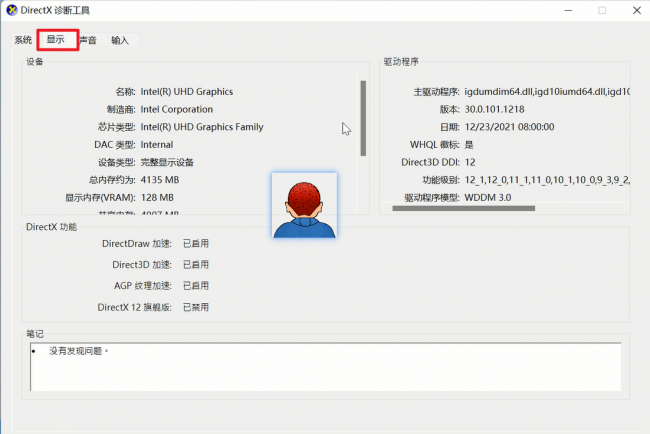The width and height of the screenshot is (650, 434).
Task: Click the 驱动程序模型 label
Action: coord(432,197)
